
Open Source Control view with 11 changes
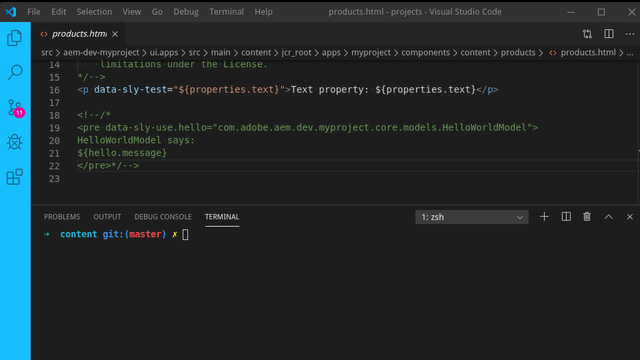coord(16,108)
